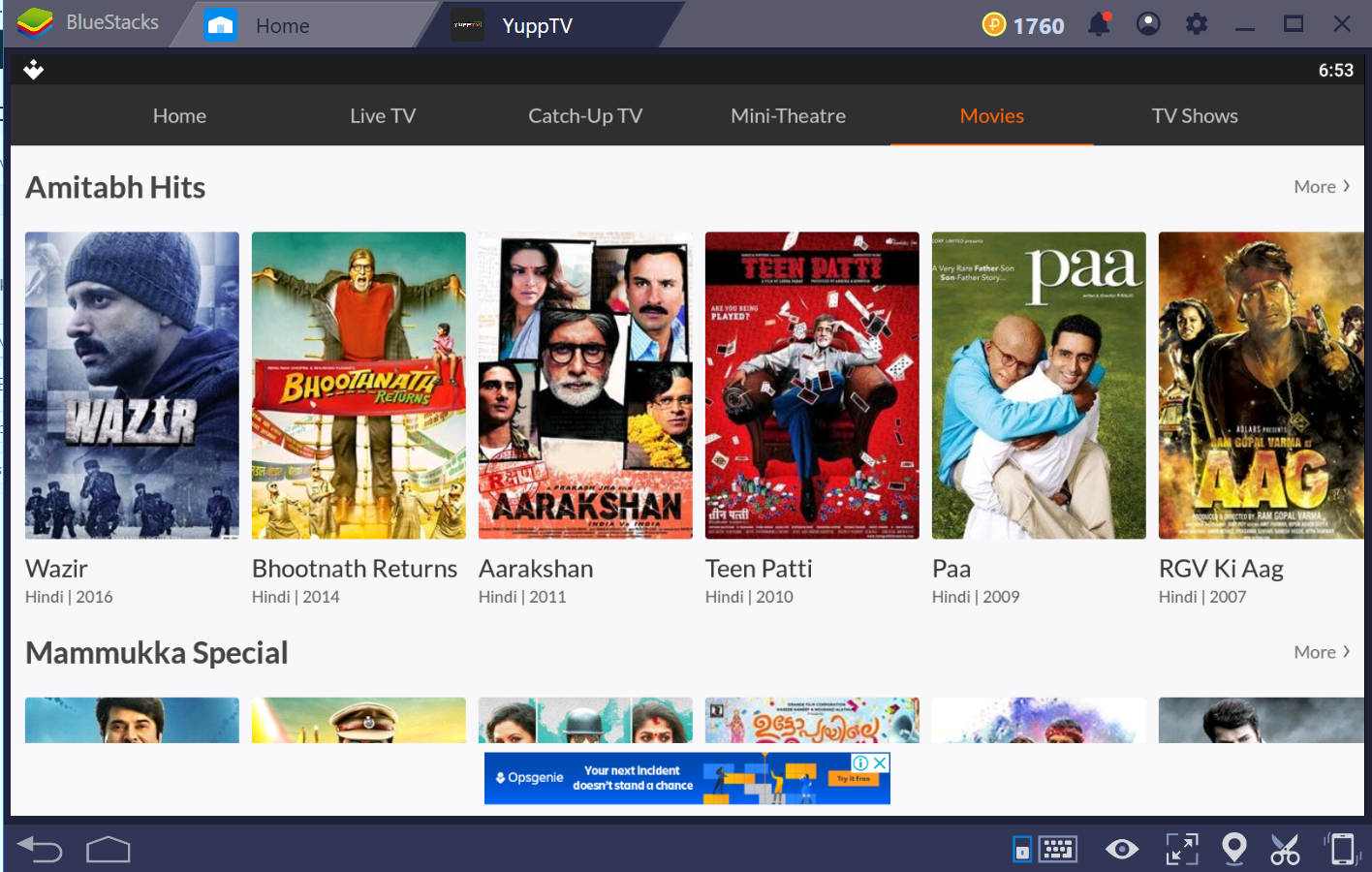1372x872 pixels.
Task: Open the Mini-Theatre section
Action: point(788,115)
